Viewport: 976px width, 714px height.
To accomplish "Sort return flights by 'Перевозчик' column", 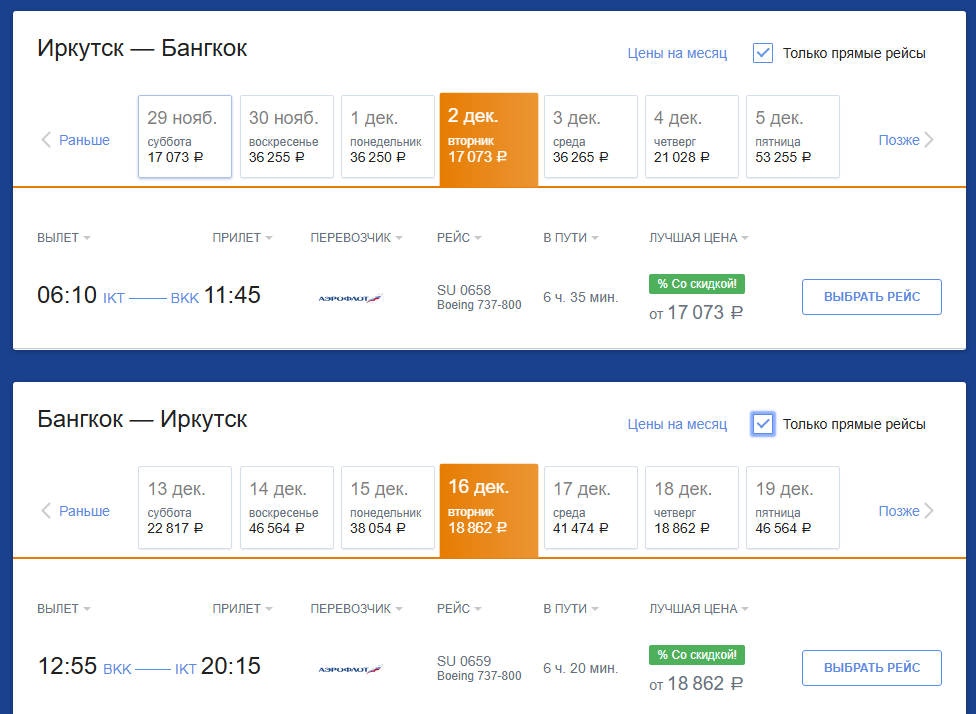I will (356, 609).
